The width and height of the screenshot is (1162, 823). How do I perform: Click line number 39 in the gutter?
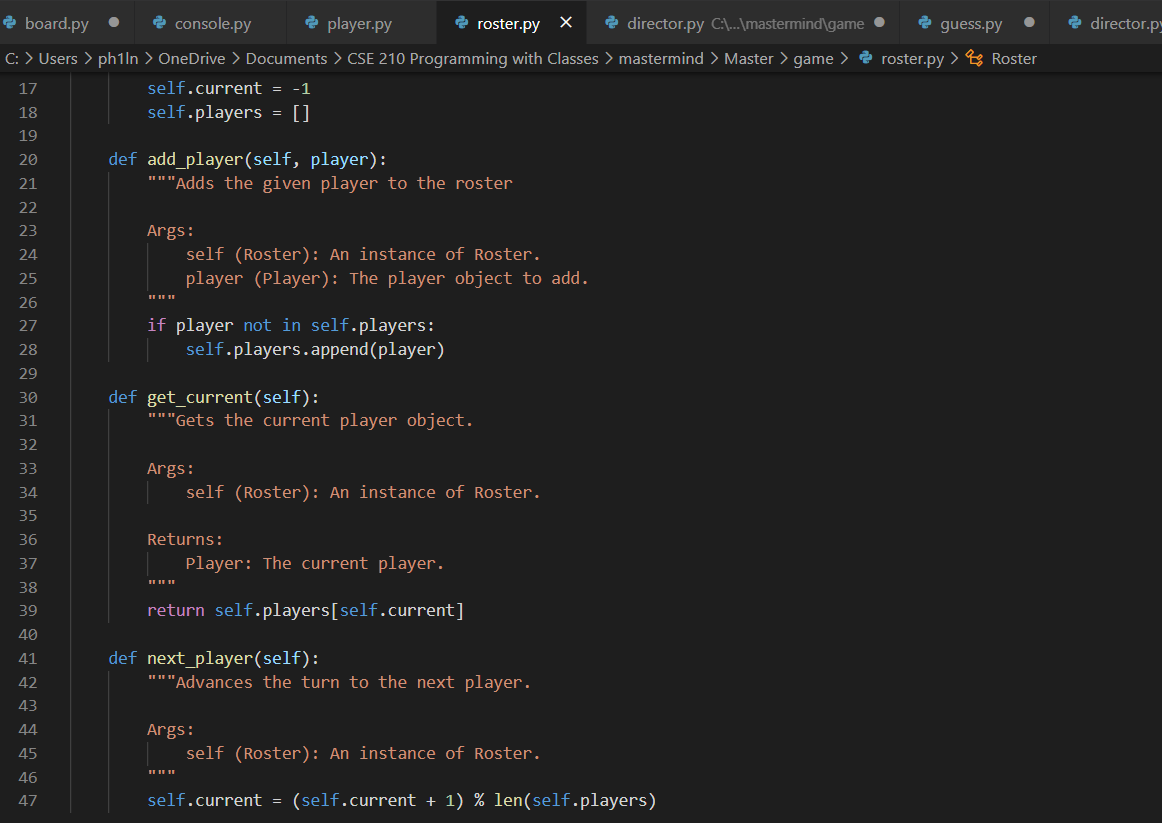pyautogui.click(x=28, y=610)
